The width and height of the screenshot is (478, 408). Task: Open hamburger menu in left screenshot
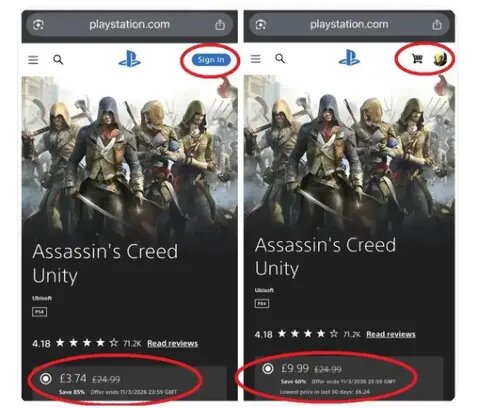click(33, 60)
